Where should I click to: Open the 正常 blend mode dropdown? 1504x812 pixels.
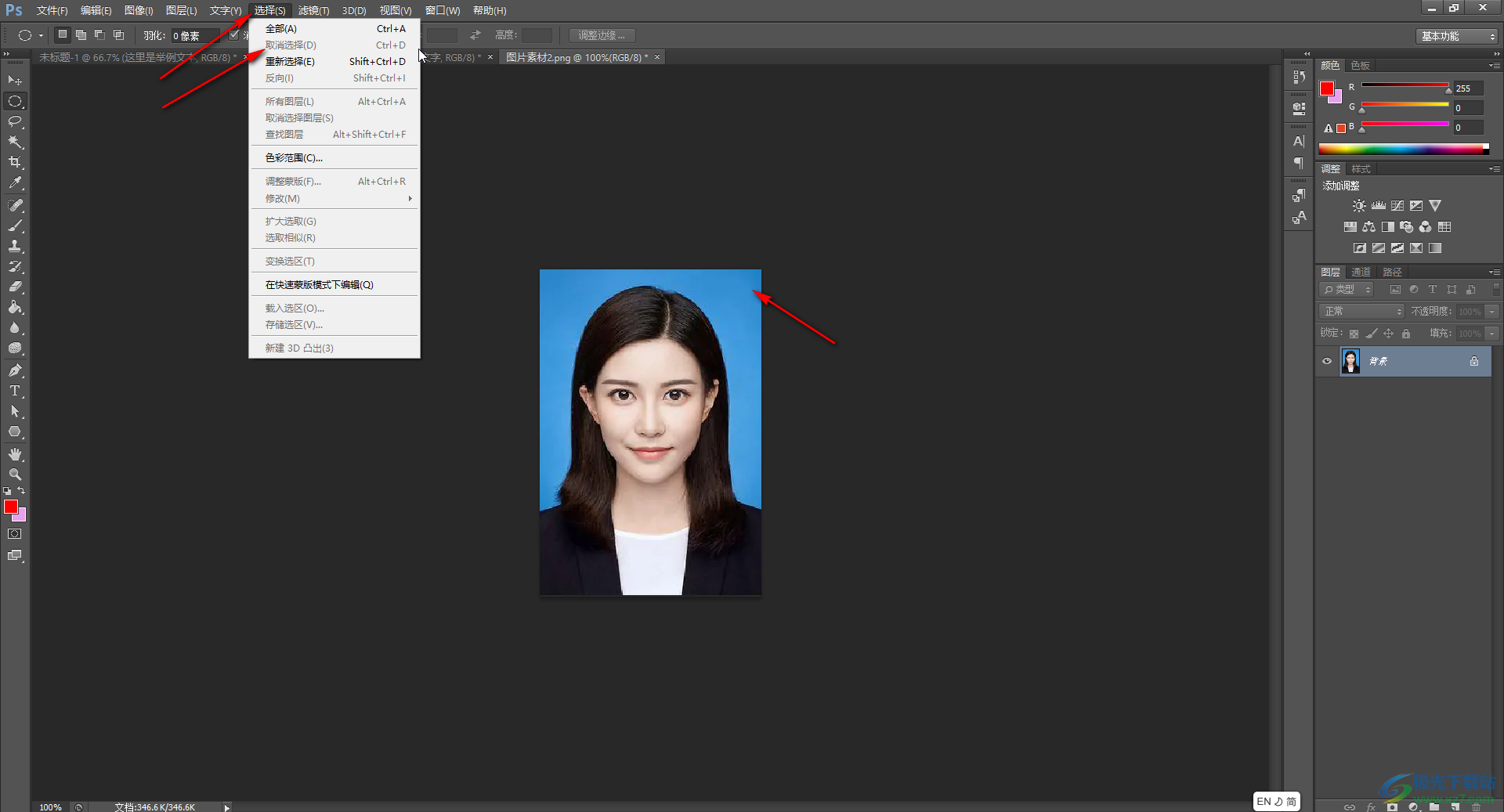(1362, 312)
